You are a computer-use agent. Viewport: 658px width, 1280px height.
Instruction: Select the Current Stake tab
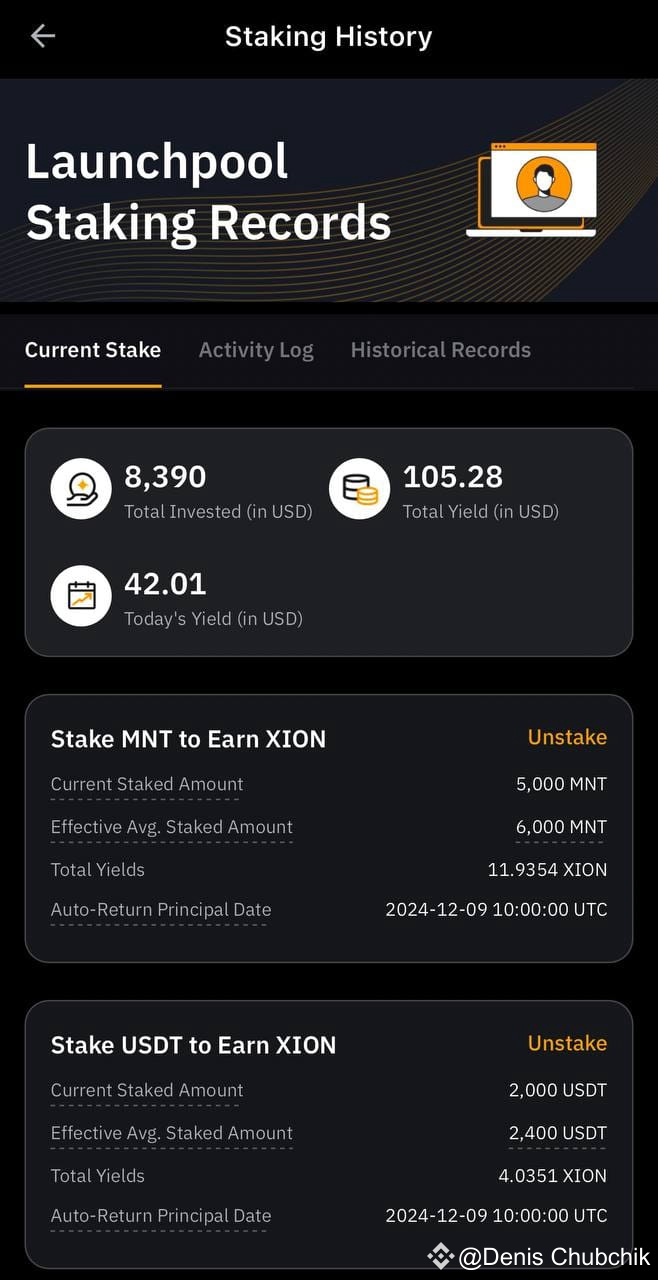click(93, 350)
